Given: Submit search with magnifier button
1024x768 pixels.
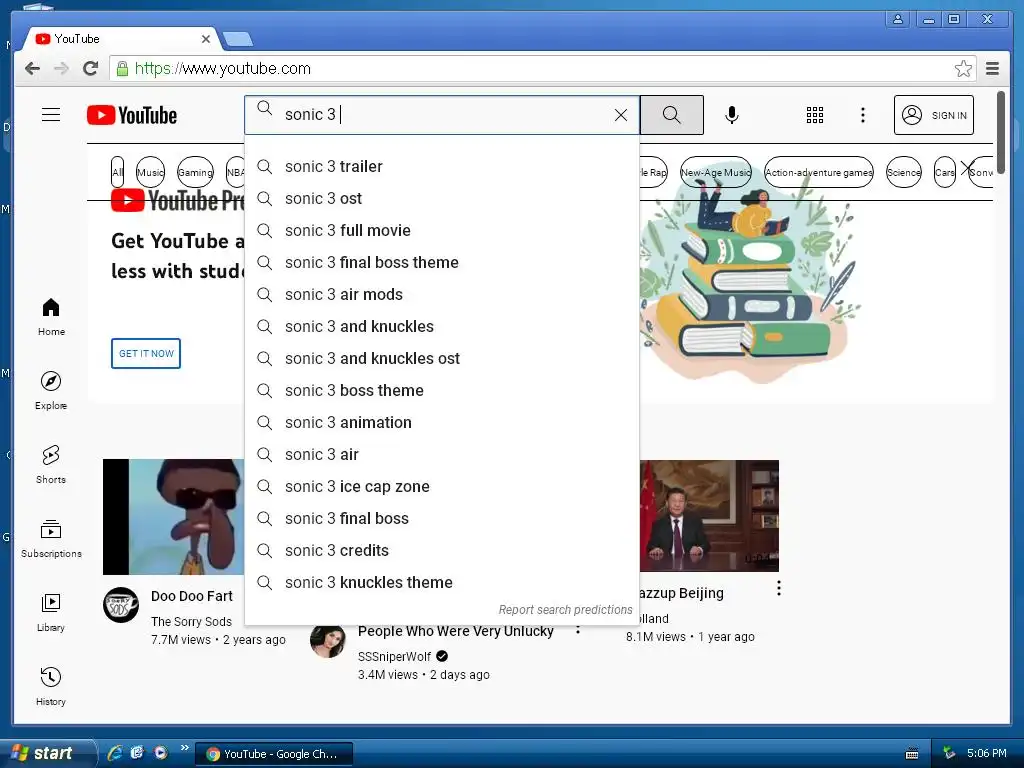Looking at the screenshot, I should [671, 115].
